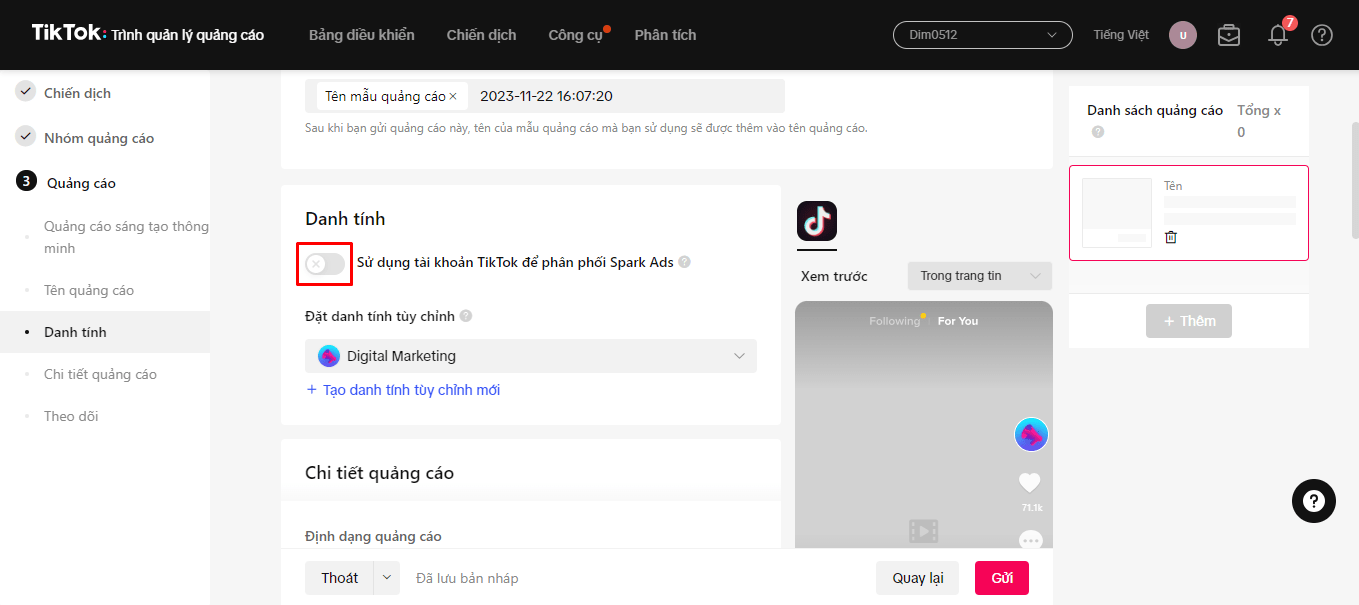Open Phân tích menu
Viewport: 1359px width, 605px height.
coord(665,35)
